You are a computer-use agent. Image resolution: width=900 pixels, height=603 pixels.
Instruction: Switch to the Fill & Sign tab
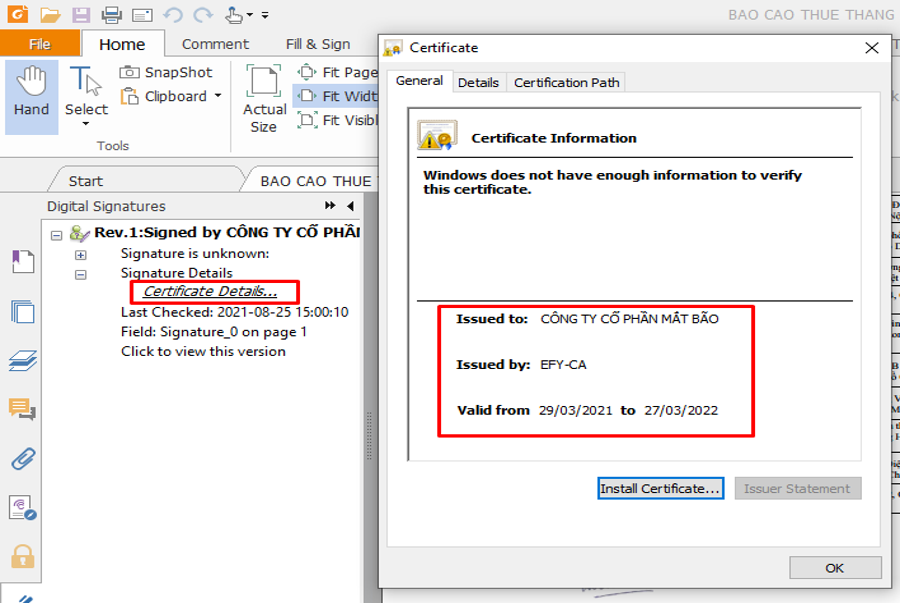click(x=318, y=44)
